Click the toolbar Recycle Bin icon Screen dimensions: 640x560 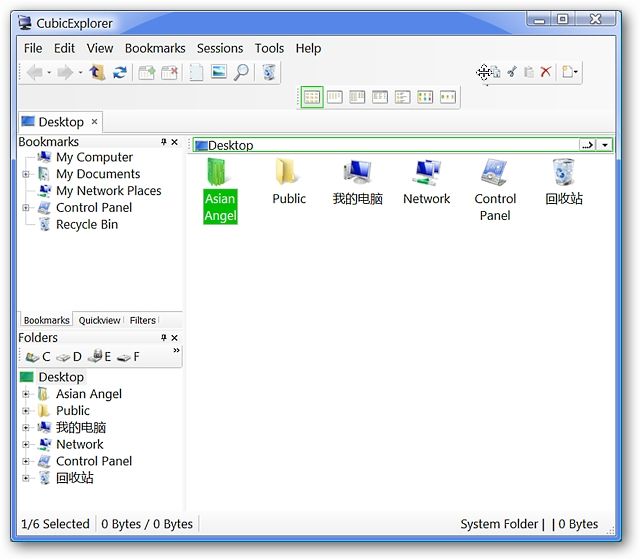tap(269, 72)
